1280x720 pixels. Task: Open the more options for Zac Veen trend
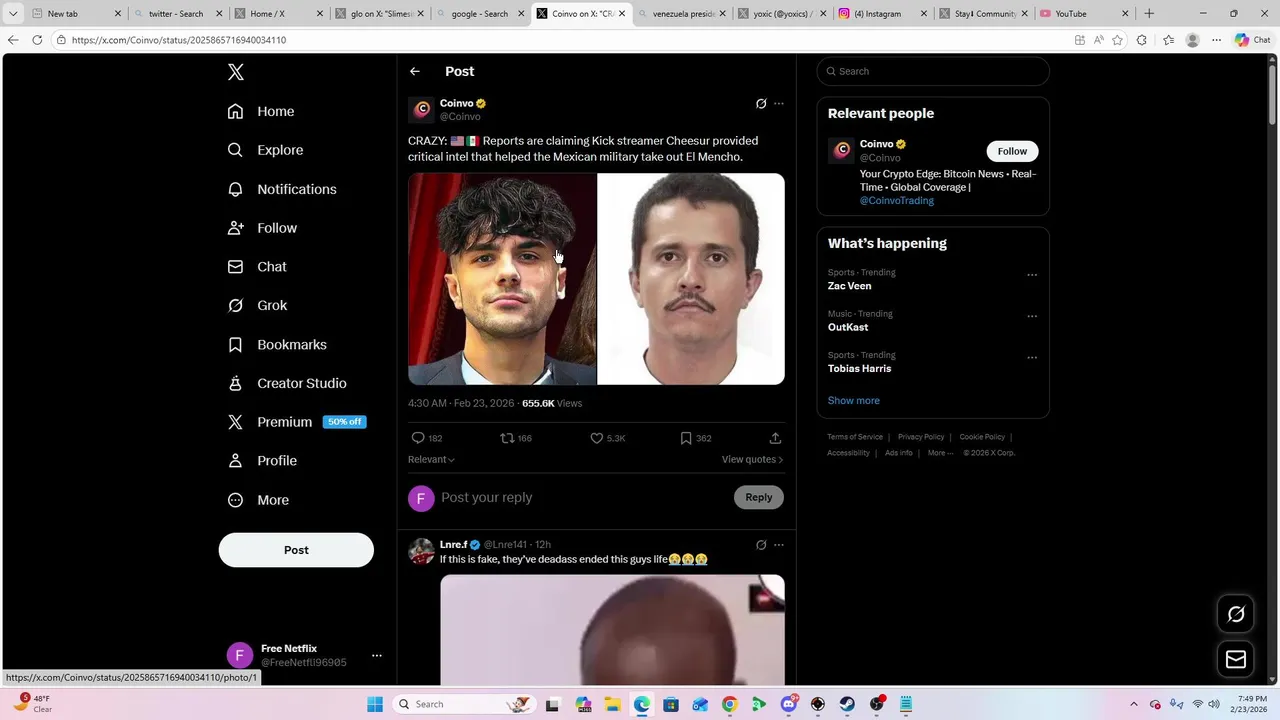point(1032,275)
